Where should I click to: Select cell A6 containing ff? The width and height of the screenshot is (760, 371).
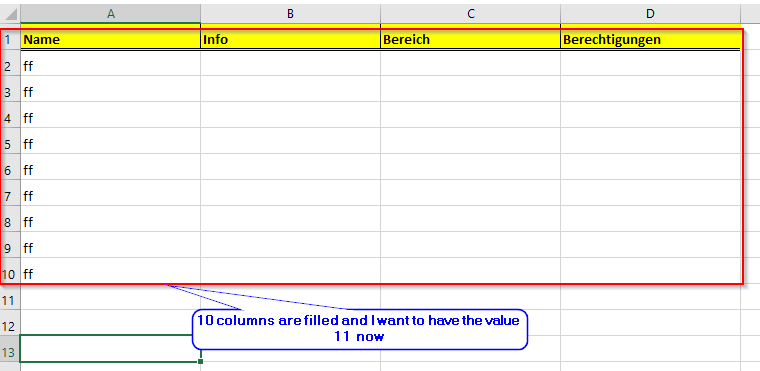pos(111,170)
